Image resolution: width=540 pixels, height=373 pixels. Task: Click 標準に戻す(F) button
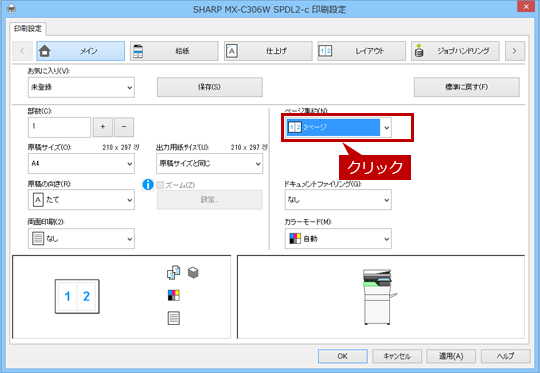click(x=467, y=87)
